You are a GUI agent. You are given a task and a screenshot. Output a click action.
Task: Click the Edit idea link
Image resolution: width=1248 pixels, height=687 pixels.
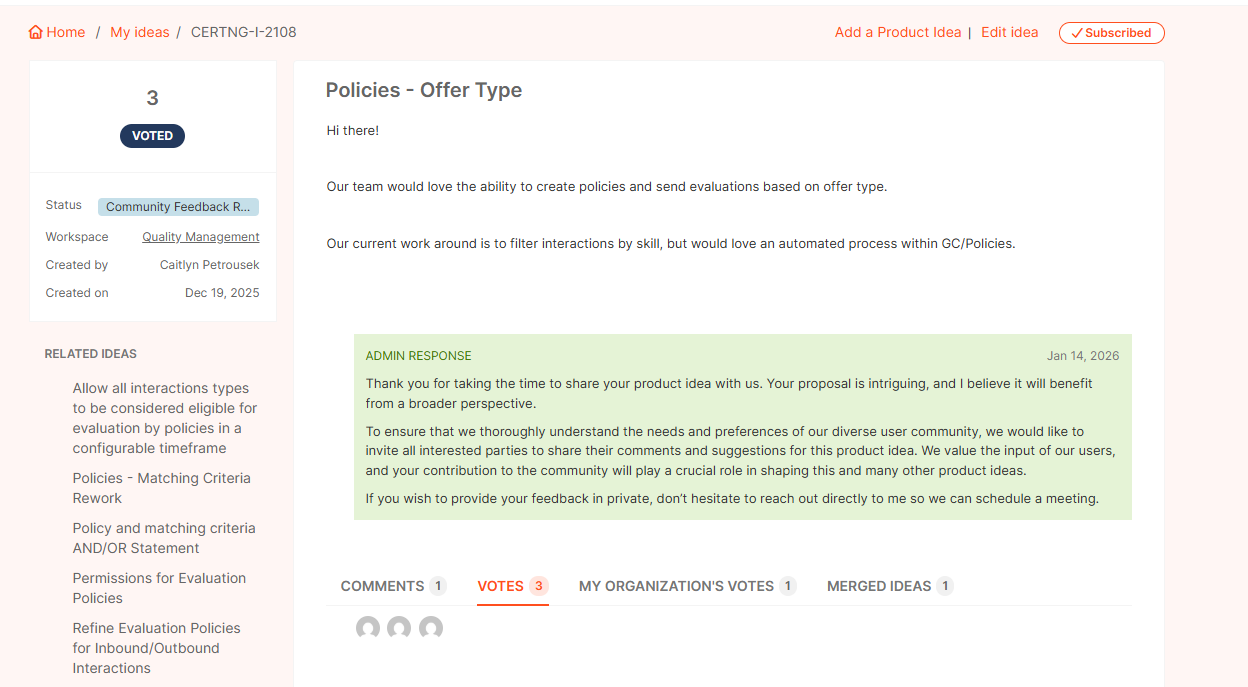[x=1009, y=33]
